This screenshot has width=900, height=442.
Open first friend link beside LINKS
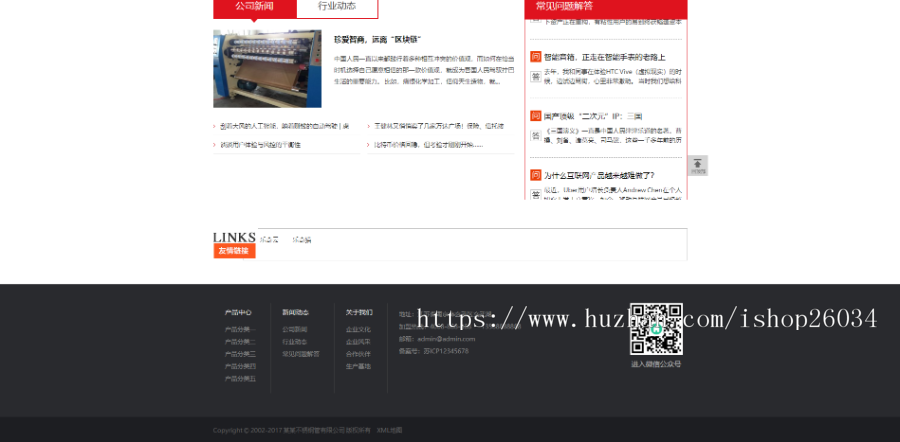(x=269, y=240)
